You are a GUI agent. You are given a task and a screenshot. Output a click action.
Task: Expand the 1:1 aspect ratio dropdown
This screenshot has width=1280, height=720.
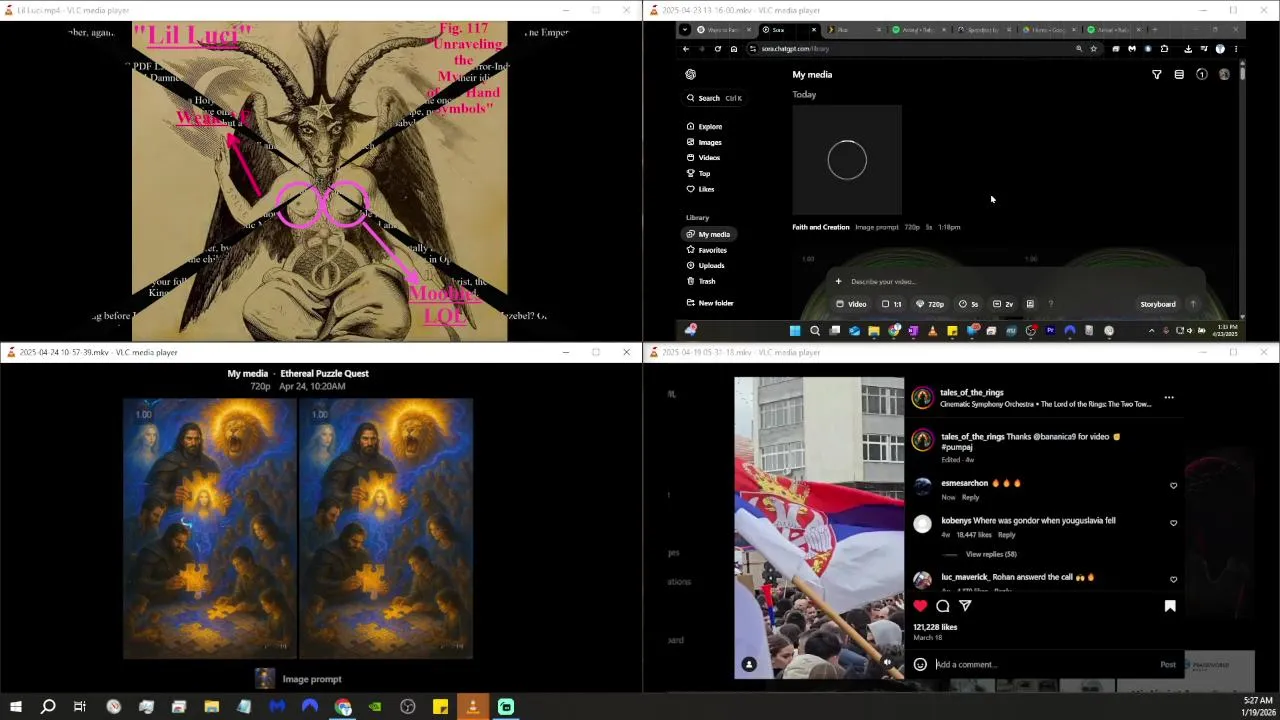point(892,304)
